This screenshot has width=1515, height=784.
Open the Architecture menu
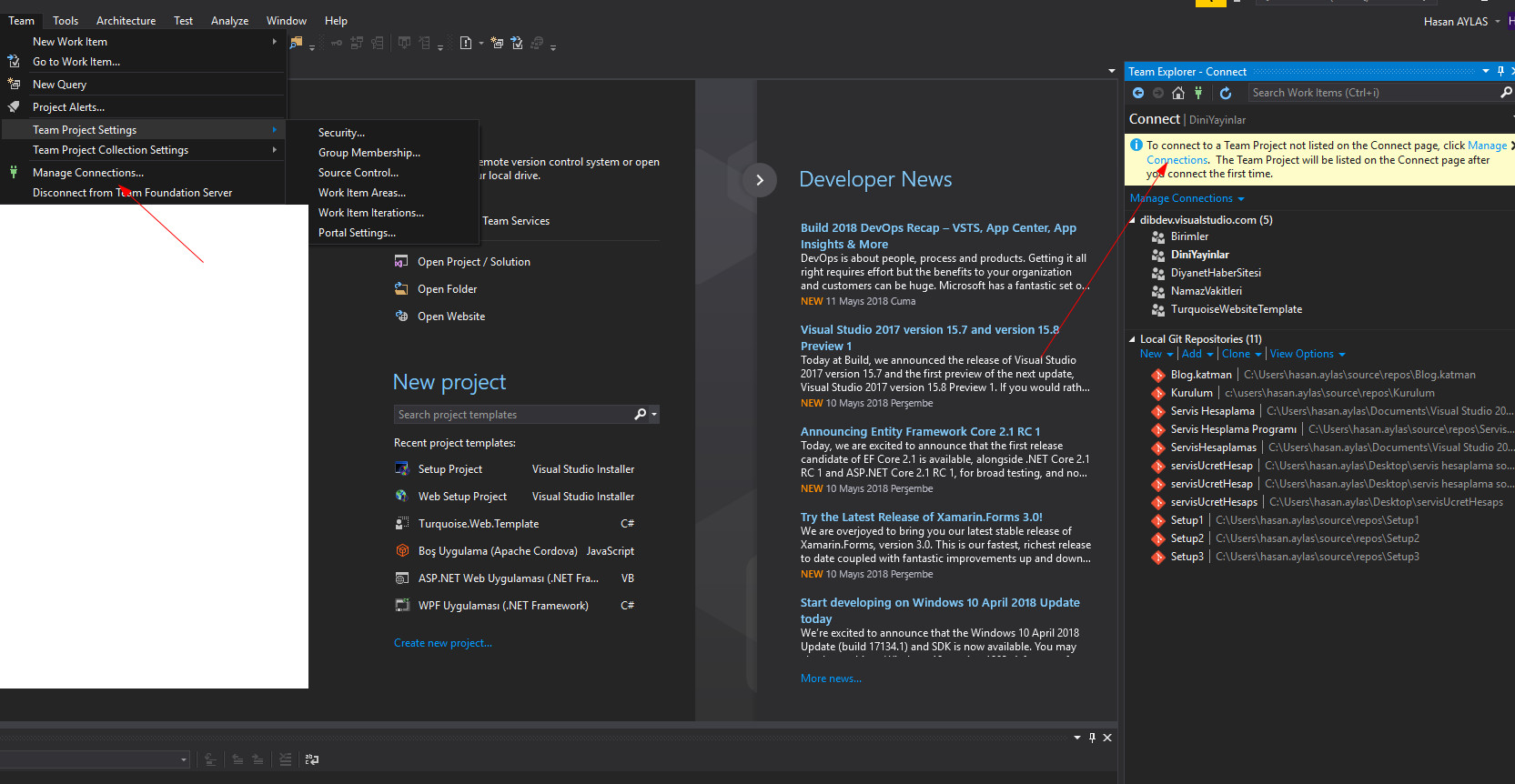point(126,21)
